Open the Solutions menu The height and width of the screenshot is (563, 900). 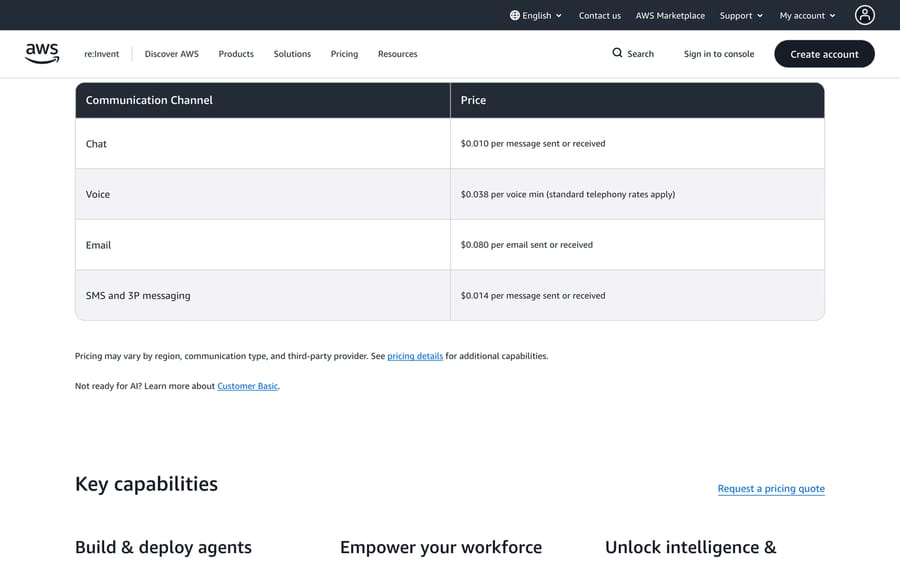click(x=292, y=54)
